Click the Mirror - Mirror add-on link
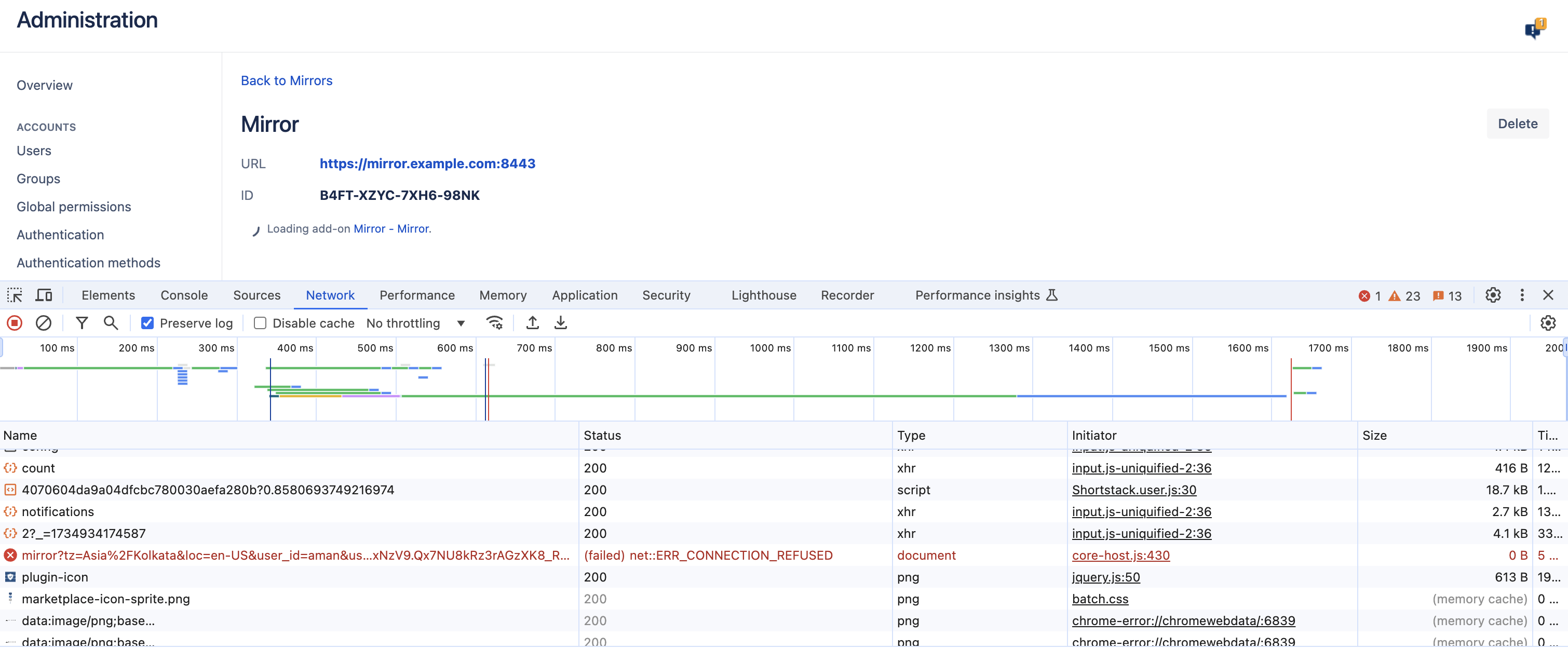The width and height of the screenshot is (1568, 649). pyautogui.click(x=391, y=229)
